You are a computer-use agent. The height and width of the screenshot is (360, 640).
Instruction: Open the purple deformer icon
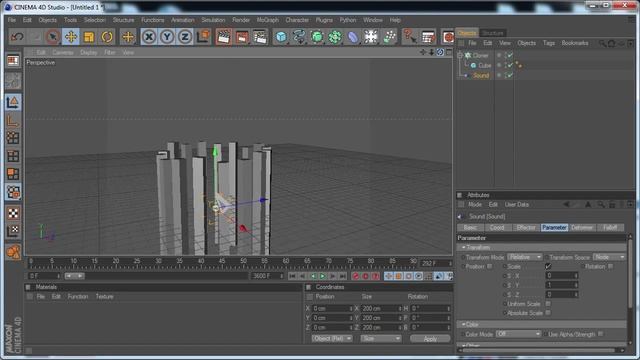click(x=353, y=37)
